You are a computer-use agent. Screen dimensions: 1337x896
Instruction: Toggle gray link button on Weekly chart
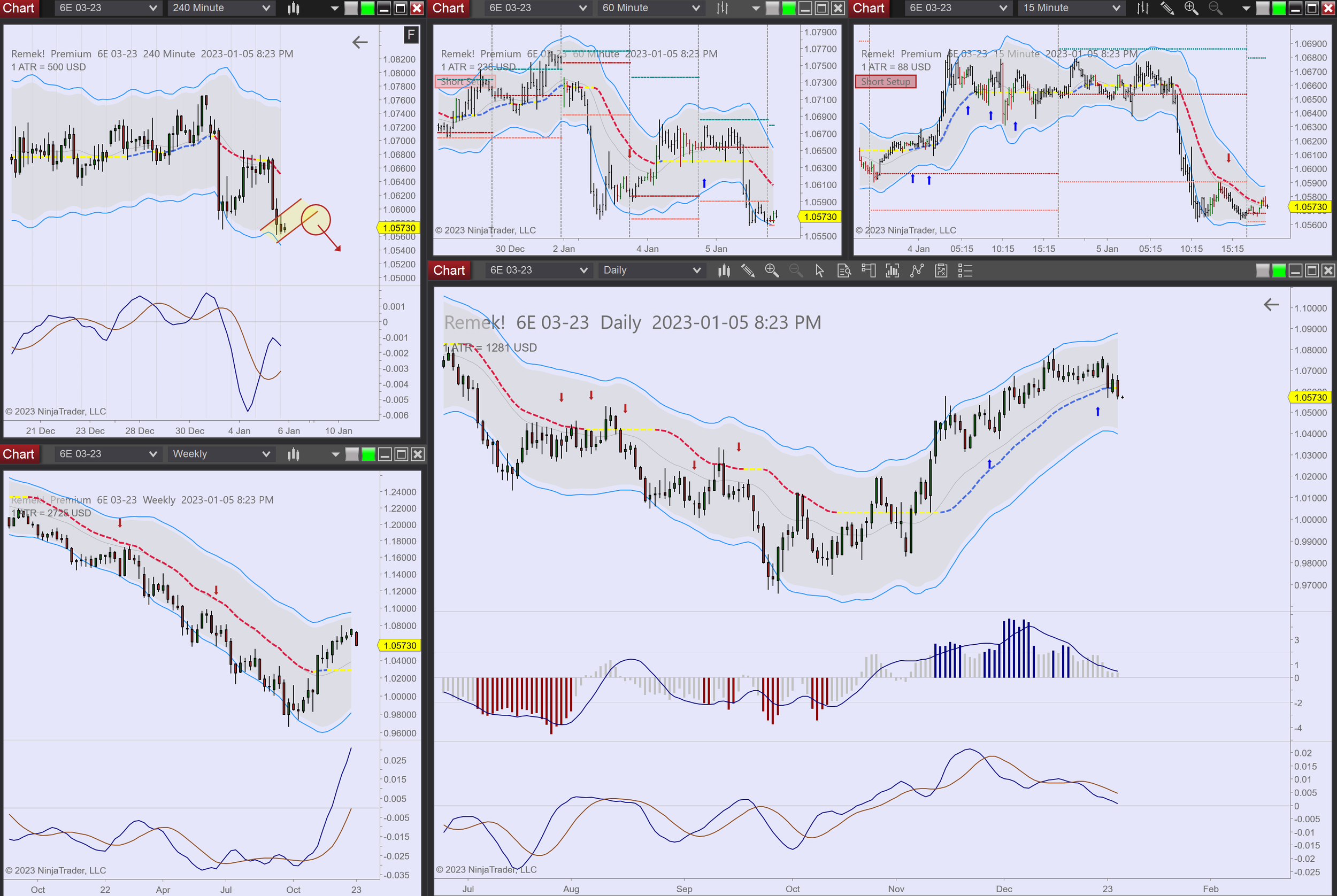[352, 454]
